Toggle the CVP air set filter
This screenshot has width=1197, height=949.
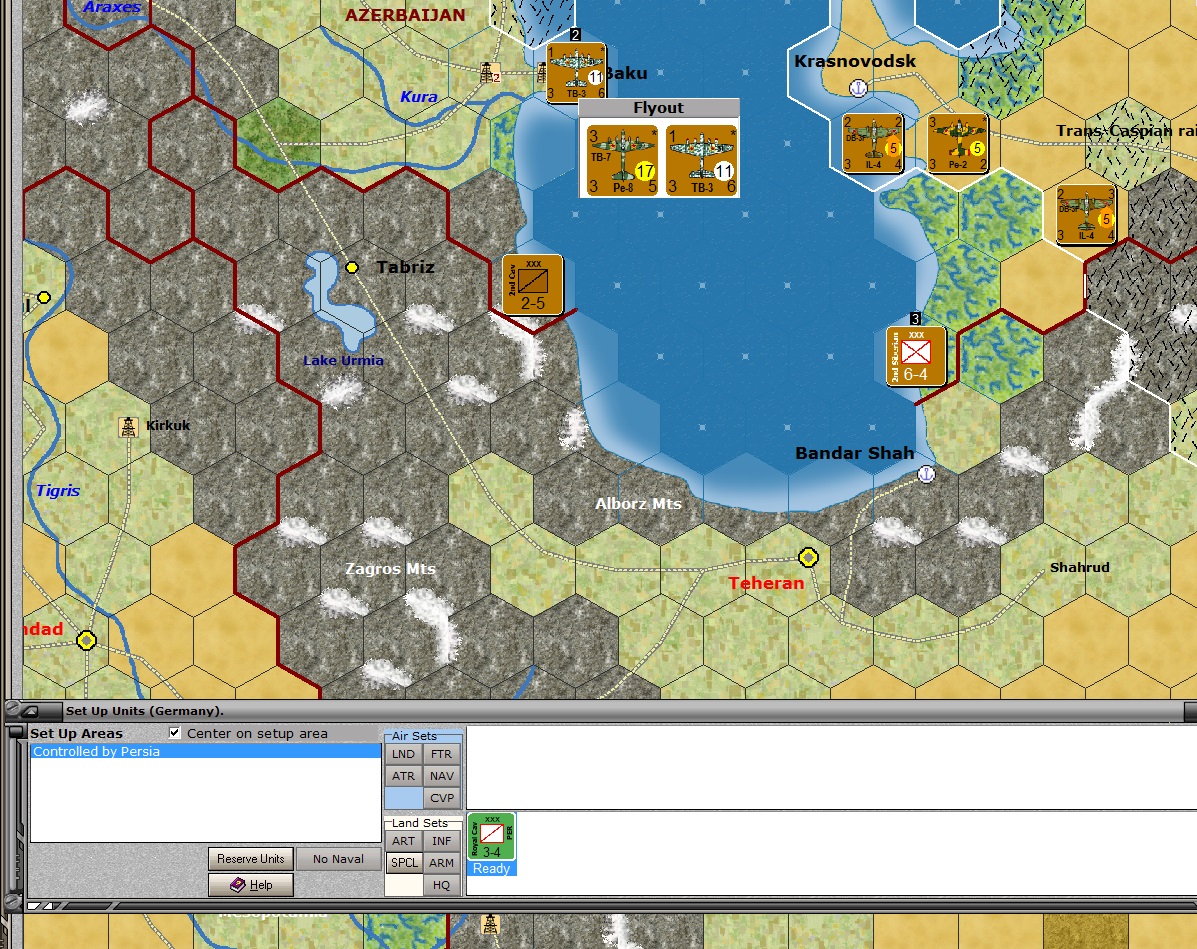441,798
